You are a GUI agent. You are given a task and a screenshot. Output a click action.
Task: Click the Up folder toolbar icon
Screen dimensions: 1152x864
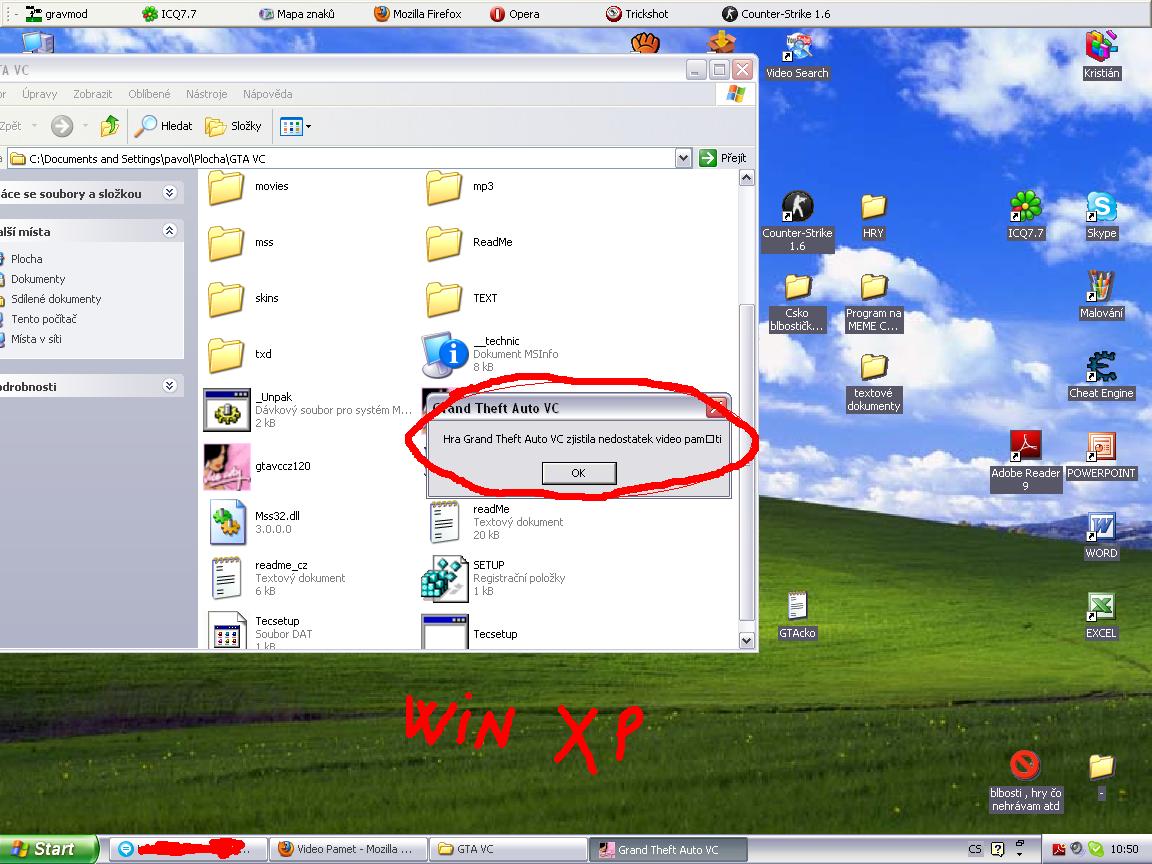109,126
